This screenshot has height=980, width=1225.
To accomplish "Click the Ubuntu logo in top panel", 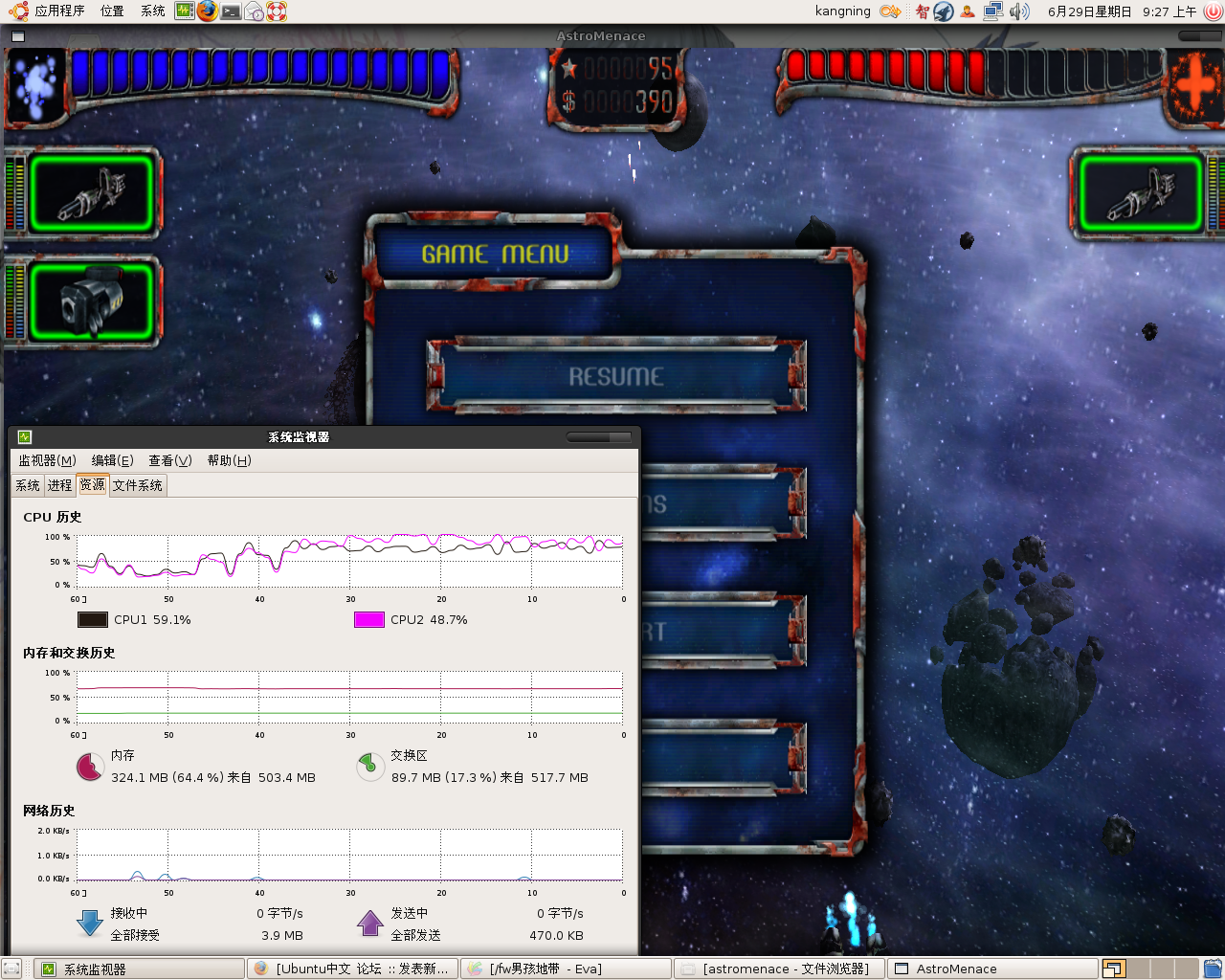I will coord(18,11).
